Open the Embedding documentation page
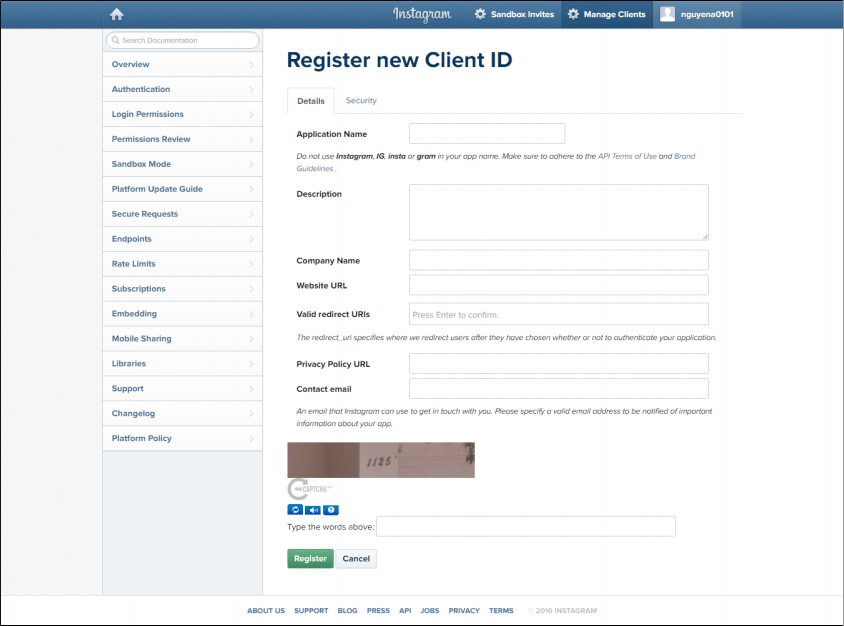The image size is (844, 626). click(x=182, y=314)
